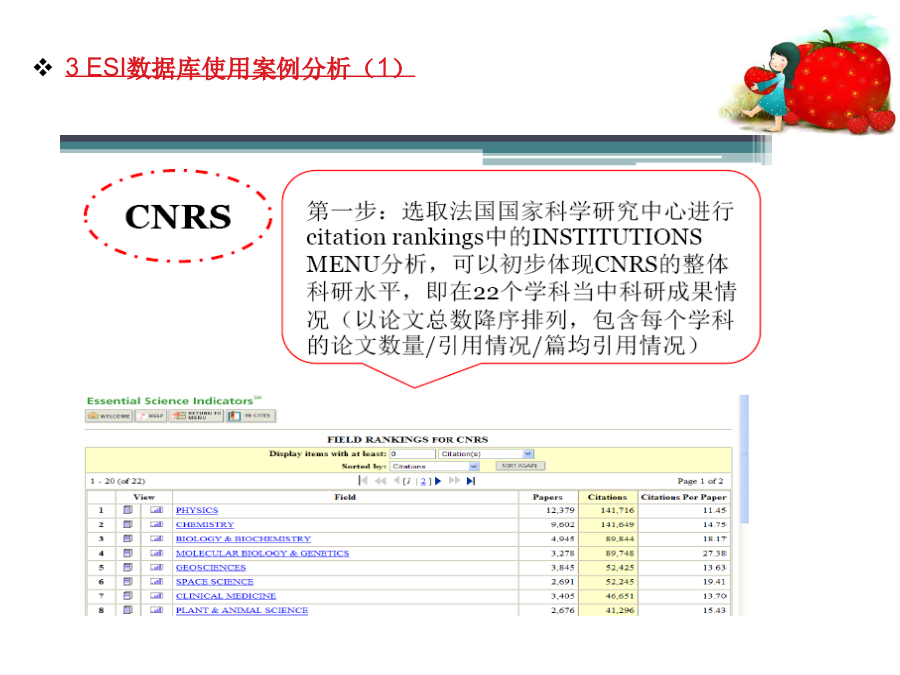Click the Essential Science Indicators logo text
The height and width of the screenshot is (675, 900).
174,401
